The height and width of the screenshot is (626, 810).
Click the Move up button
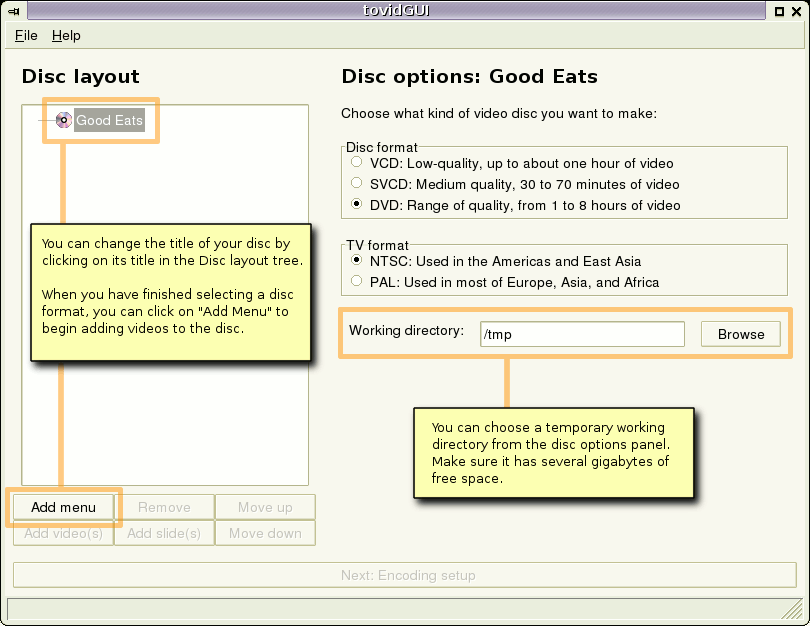point(265,507)
